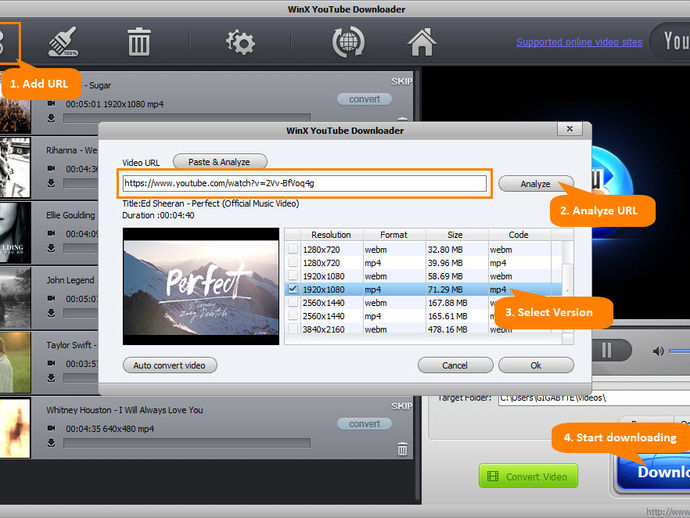
Task: Click the Pause playback button
Action: [x=606, y=351]
